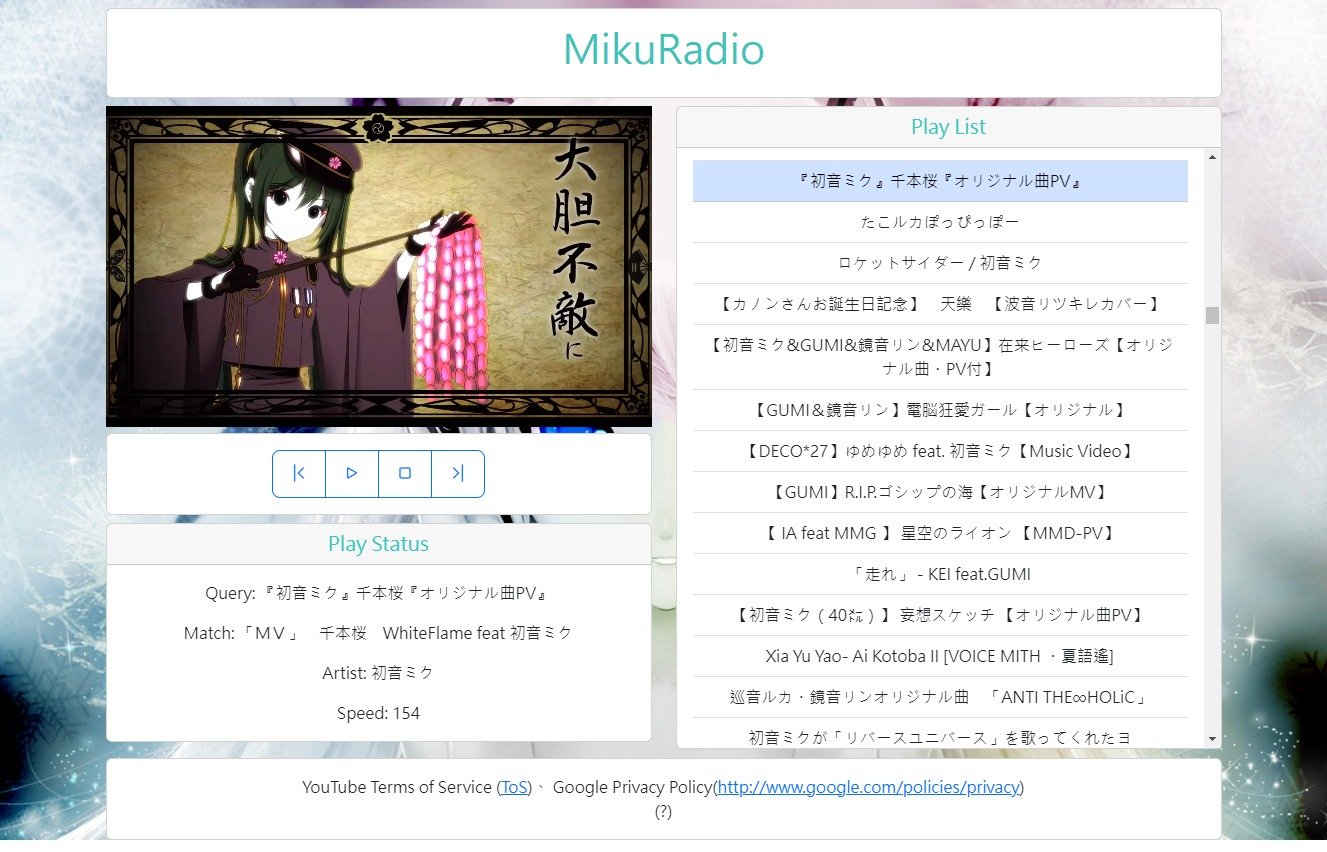Screen dimensions: 1327x852
Task: Start playback with the play button
Action: [352, 474]
